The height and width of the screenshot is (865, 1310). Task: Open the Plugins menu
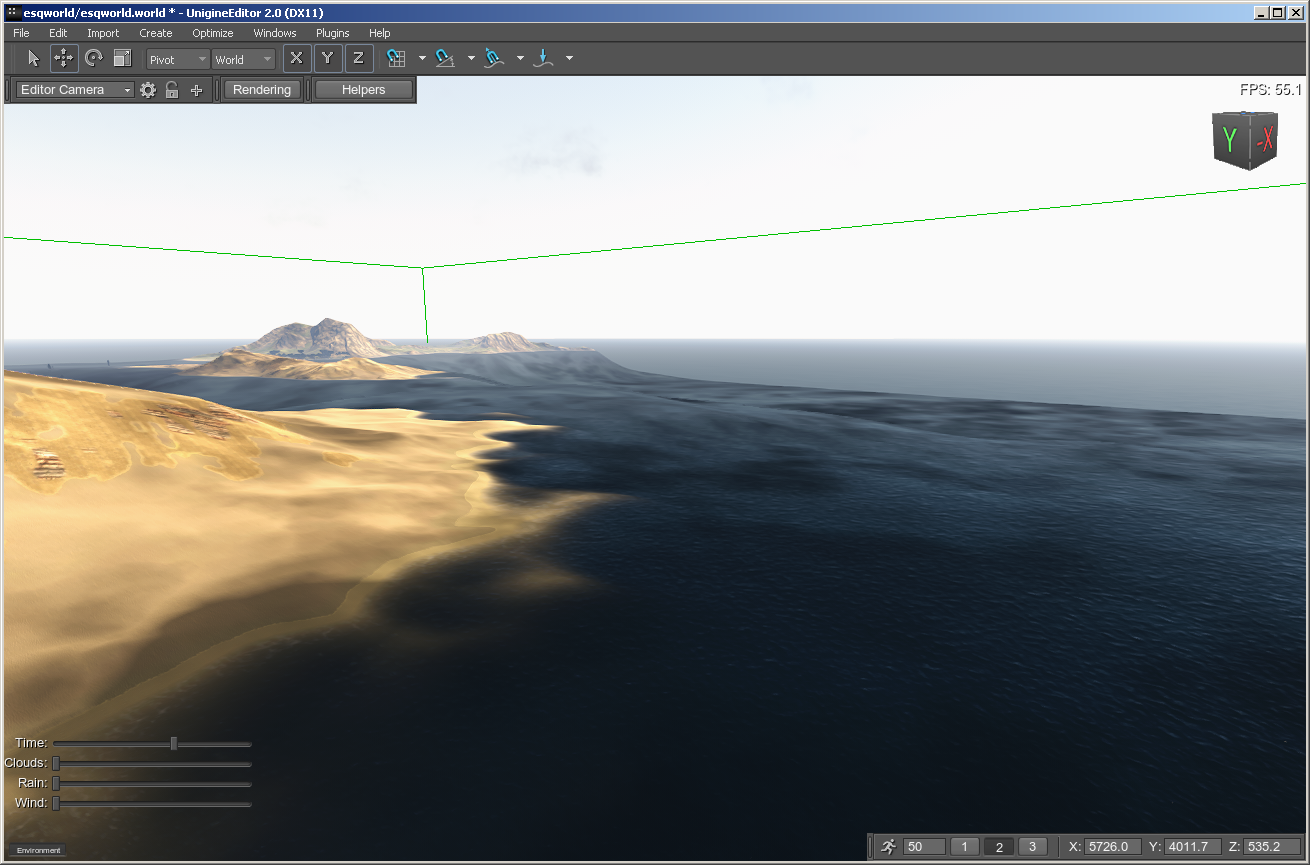(x=332, y=33)
